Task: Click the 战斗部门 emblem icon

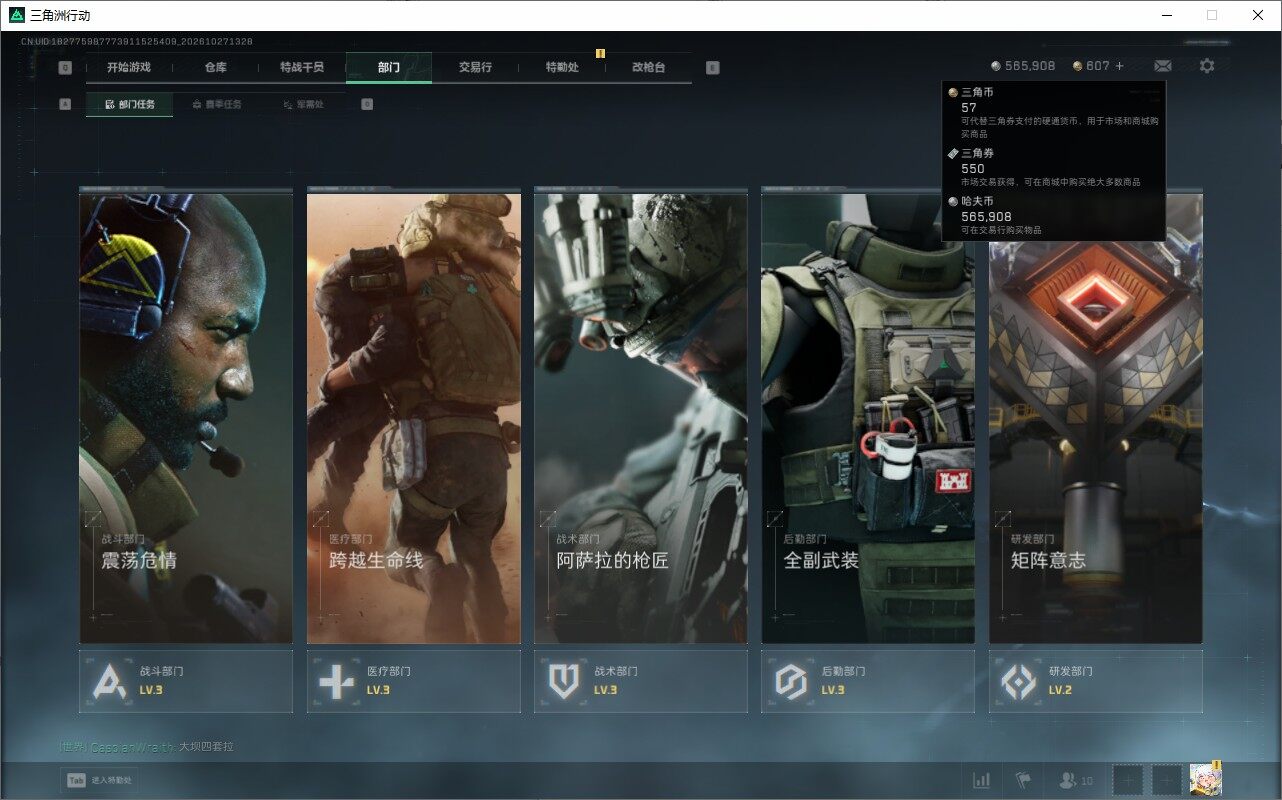Action: (110, 681)
